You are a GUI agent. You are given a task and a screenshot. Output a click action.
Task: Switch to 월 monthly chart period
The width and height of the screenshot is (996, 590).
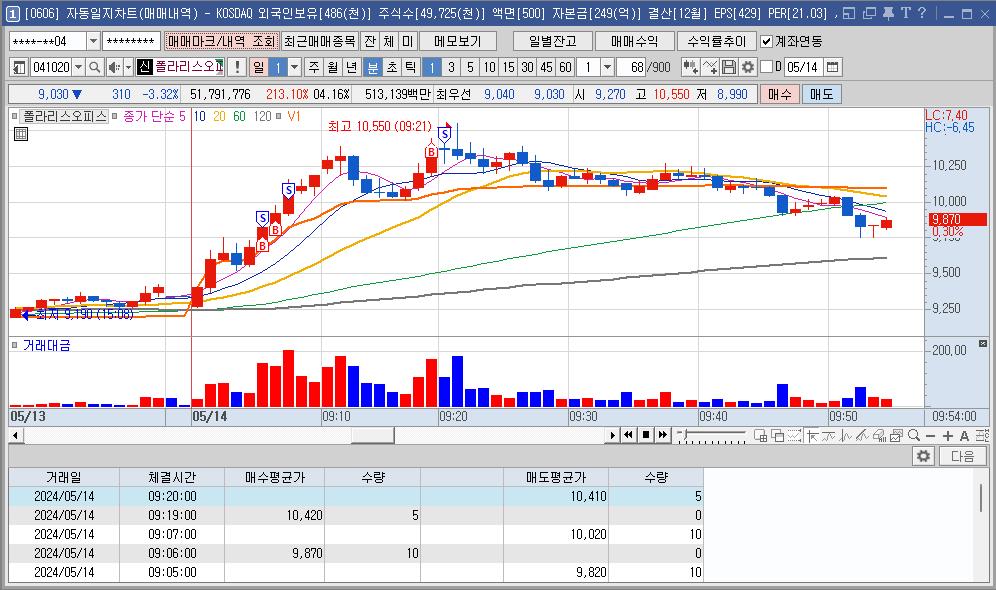[333, 67]
